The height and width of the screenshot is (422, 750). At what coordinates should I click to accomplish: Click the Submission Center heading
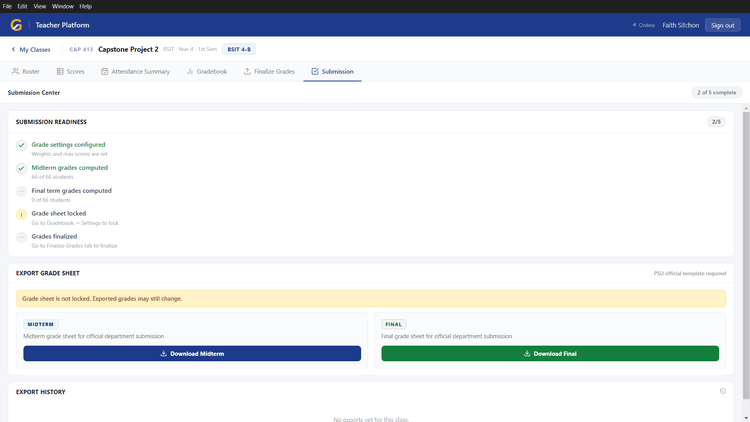(x=34, y=93)
